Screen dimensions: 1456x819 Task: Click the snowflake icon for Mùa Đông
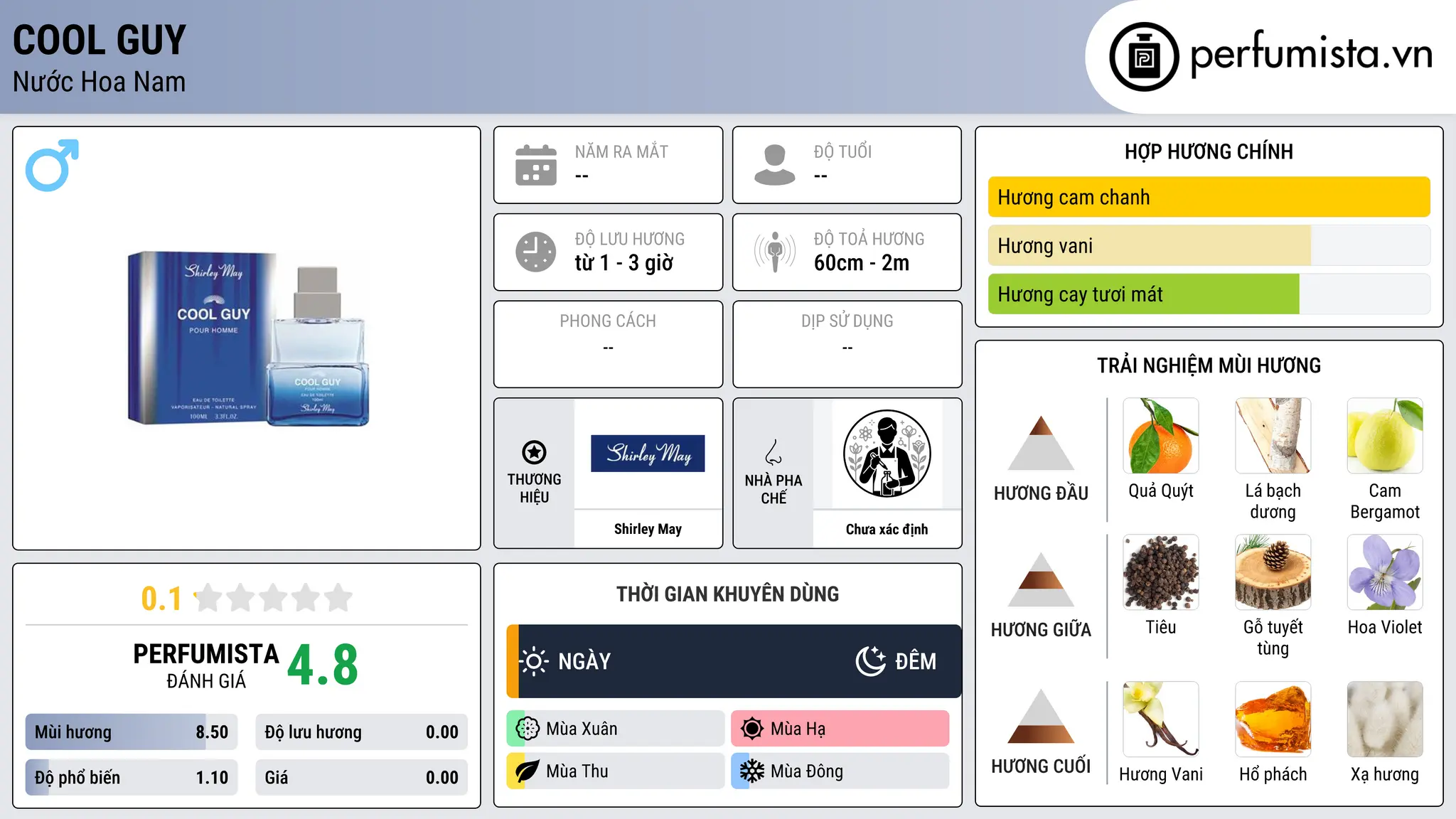751,771
